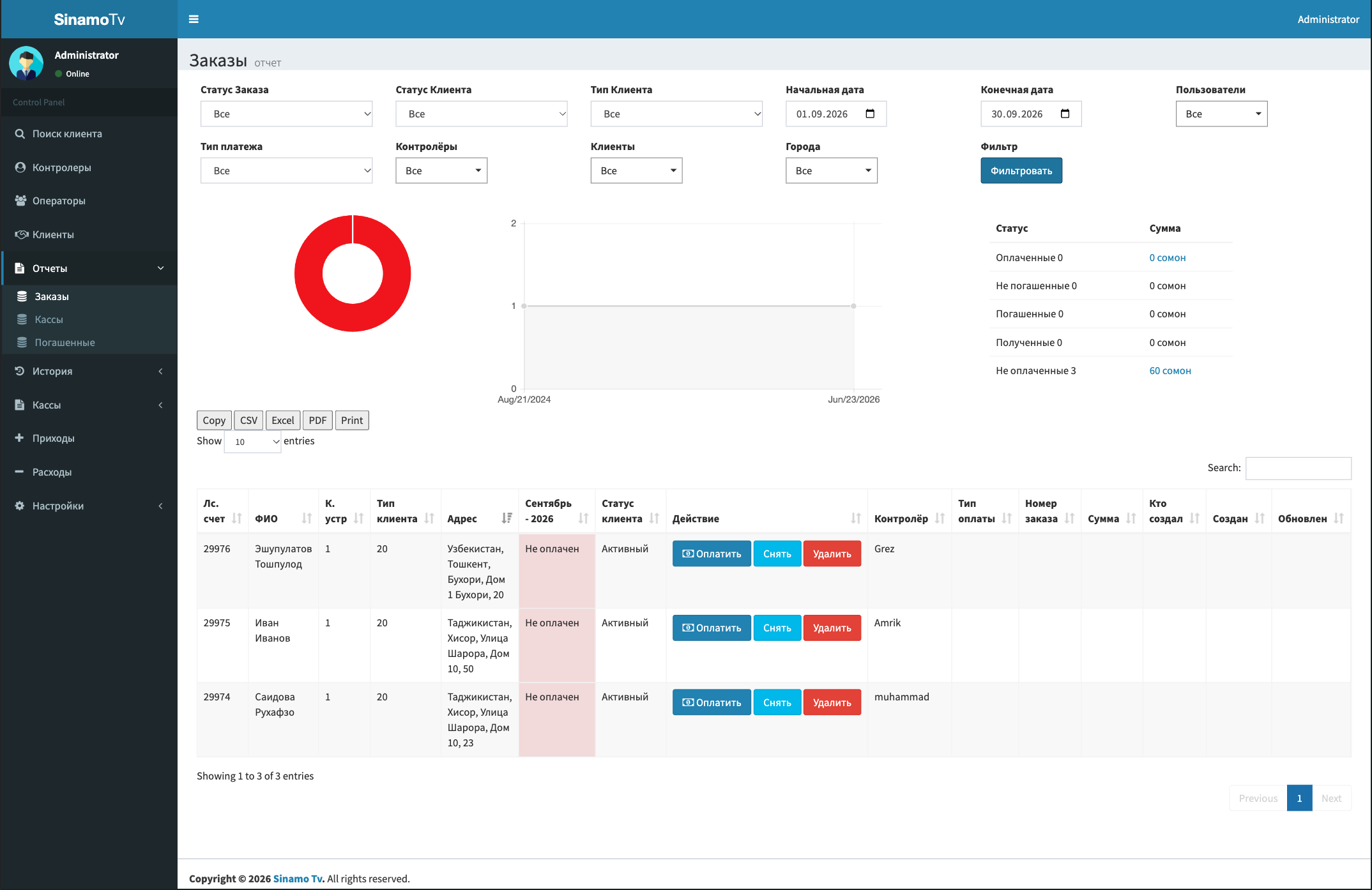1372x890 pixels.
Task: Open calendar picker on Начальная дата
Action: click(870, 114)
